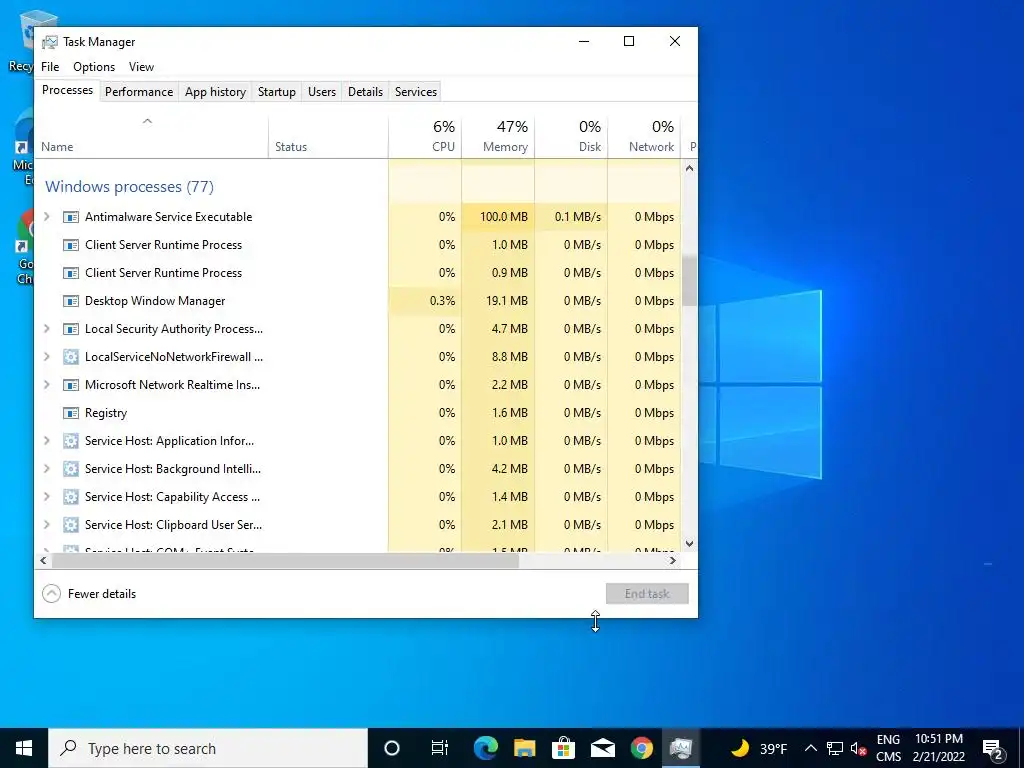Open Cortana from the taskbar
The image size is (1024, 768).
(392, 748)
